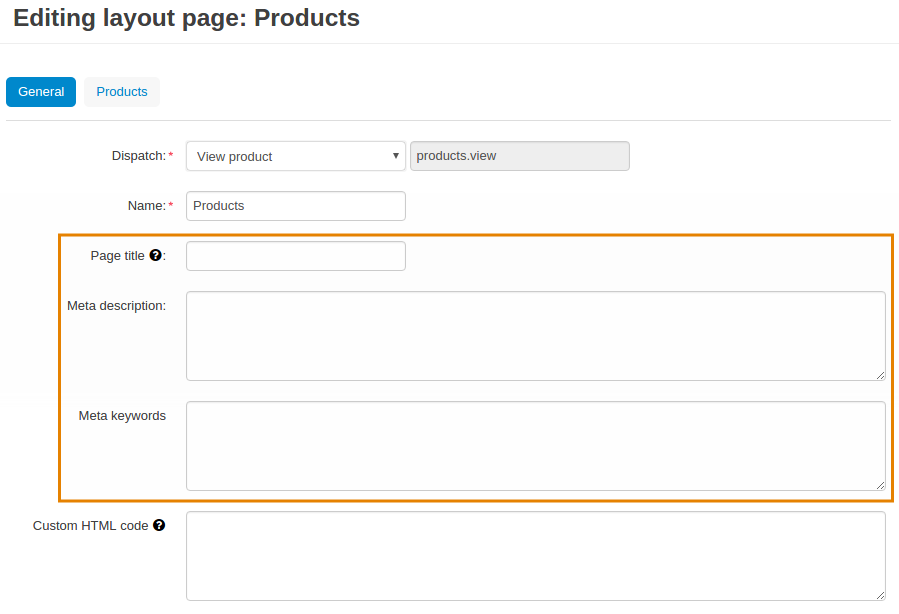Image resolution: width=899 pixels, height=614 pixels.
Task: Switch to the General tab
Action: [41, 92]
